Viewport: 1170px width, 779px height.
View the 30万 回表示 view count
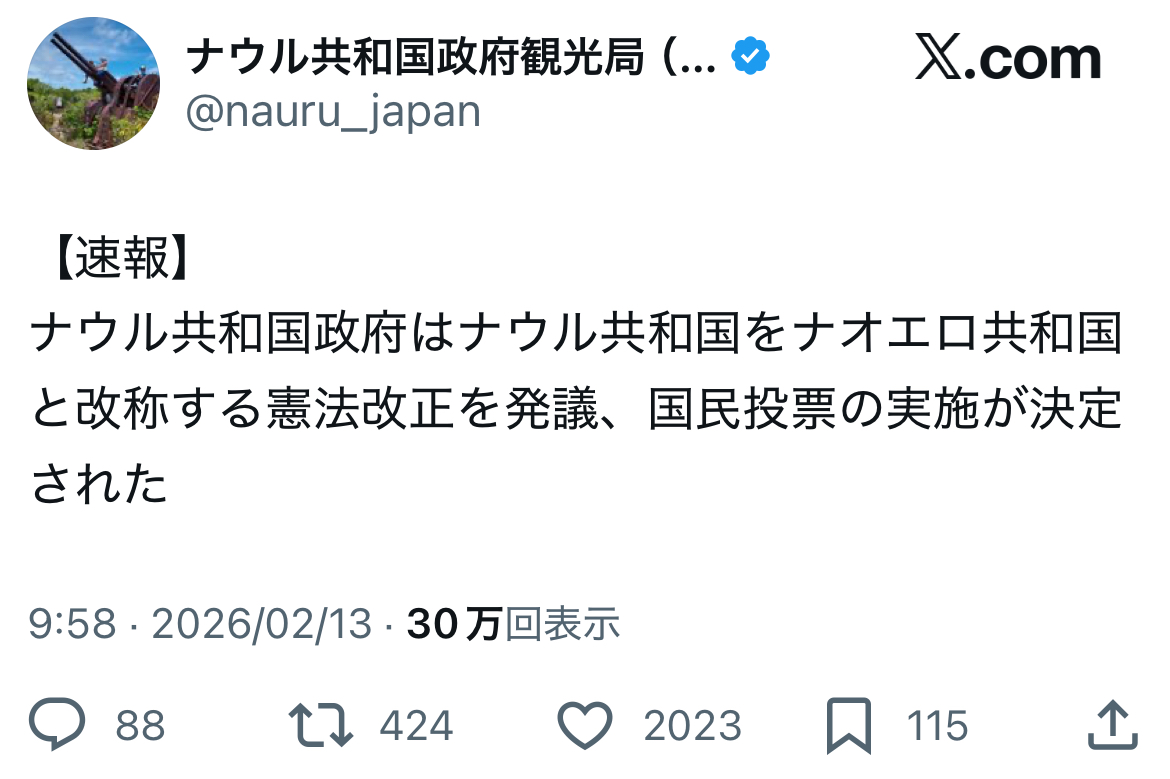click(514, 624)
